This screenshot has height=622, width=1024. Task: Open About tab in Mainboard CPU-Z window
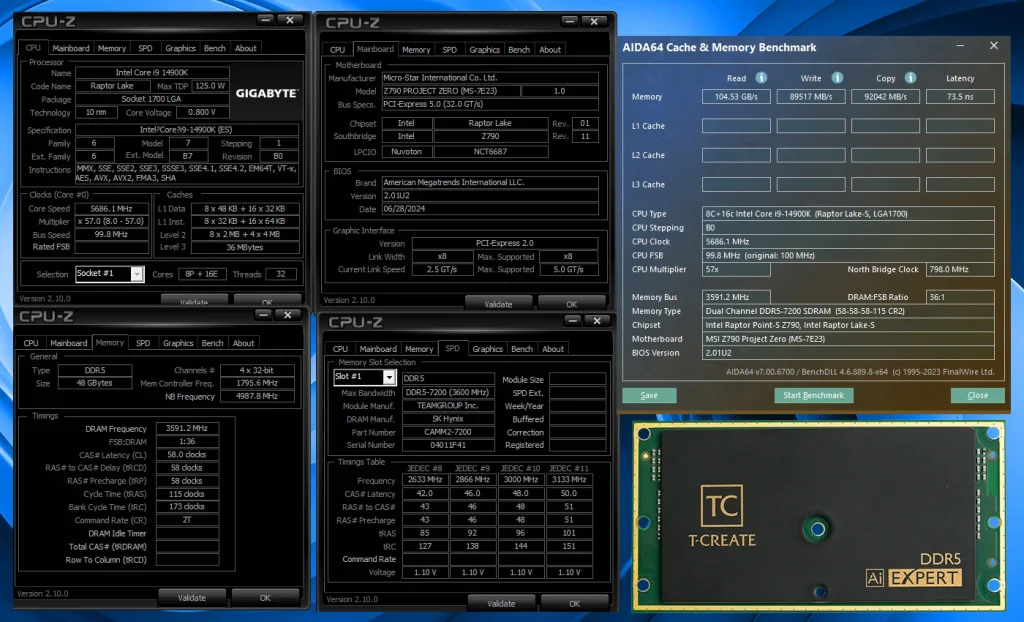(550, 50)
